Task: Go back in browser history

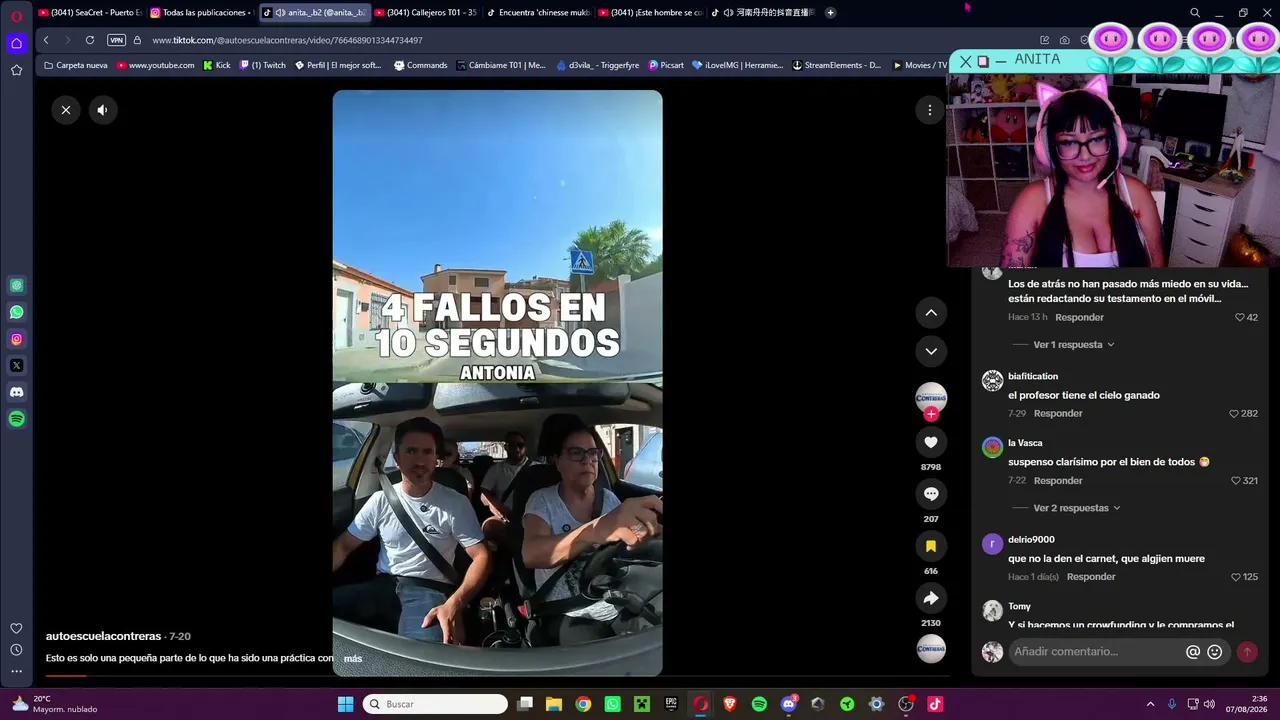Action: [x=46, y=40]
